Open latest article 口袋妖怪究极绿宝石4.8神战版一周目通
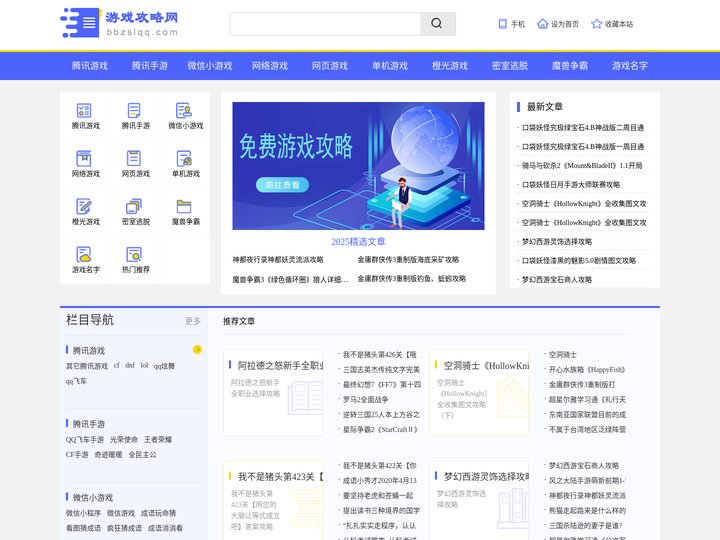 coord(583,147)
